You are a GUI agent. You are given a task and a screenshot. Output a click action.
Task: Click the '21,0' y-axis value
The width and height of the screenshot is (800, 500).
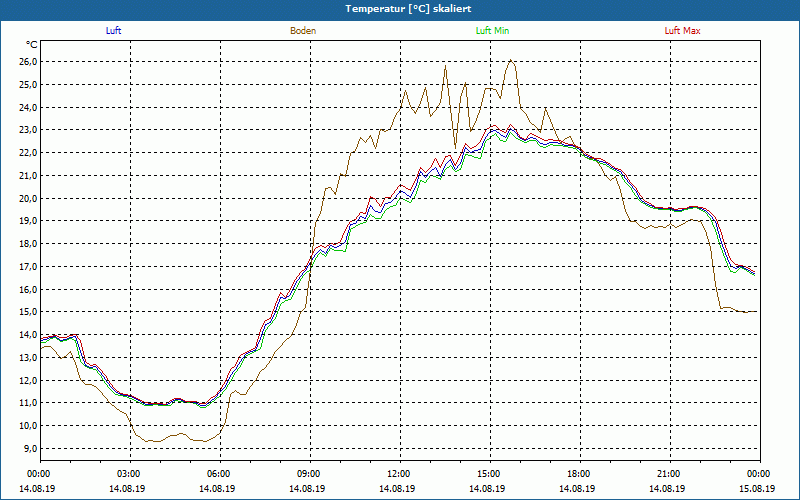28,176
